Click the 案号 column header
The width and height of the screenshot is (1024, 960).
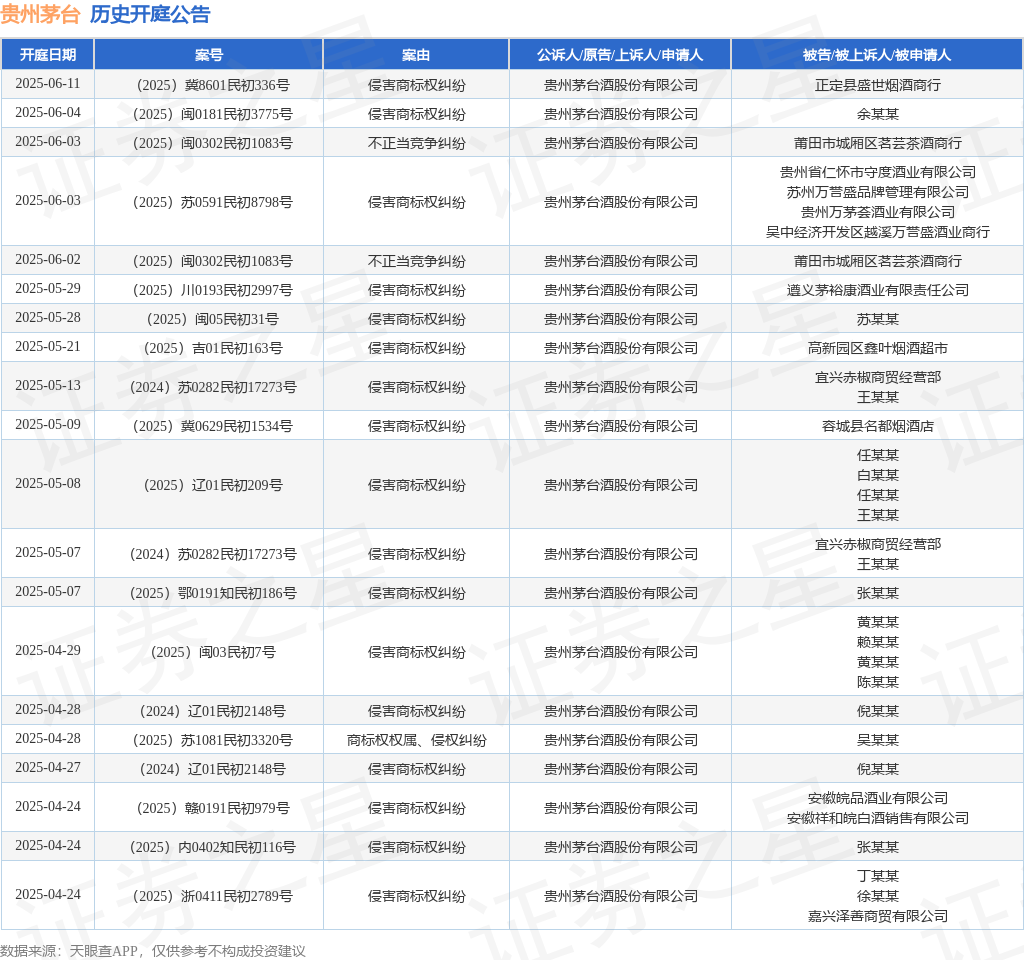coord(209,55)
